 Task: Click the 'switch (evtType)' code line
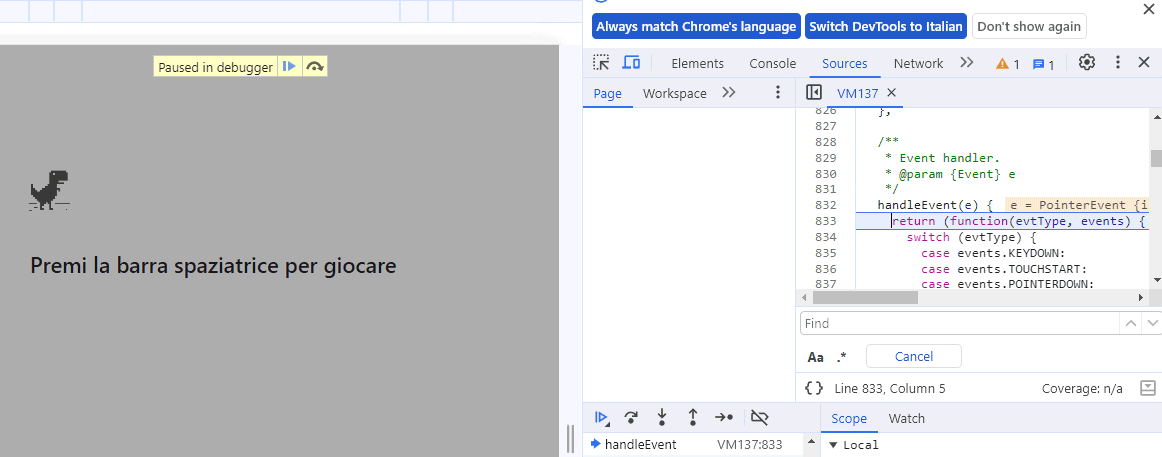(970, 237)
